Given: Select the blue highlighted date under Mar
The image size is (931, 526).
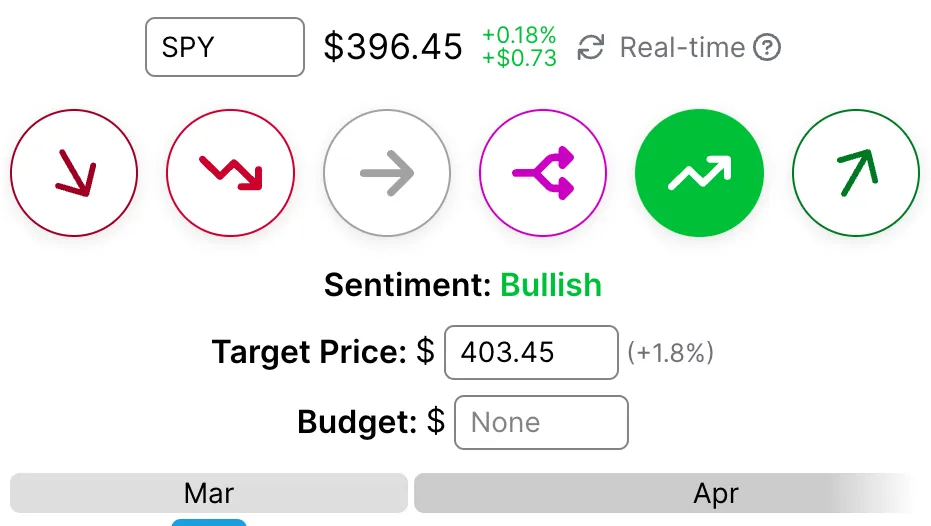Looking at the screenshot, I should 208,522.
